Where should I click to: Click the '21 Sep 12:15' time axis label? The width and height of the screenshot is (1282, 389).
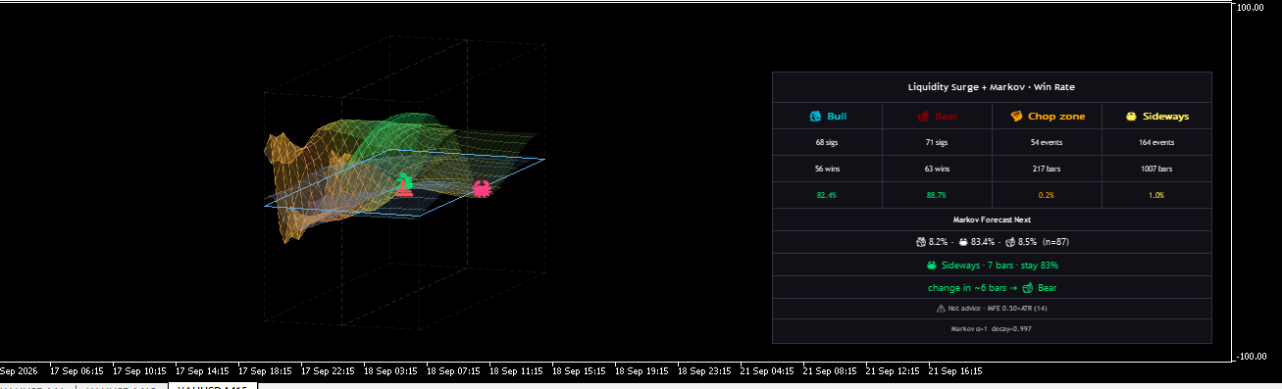pyautogui.click(x=893, y=370)
